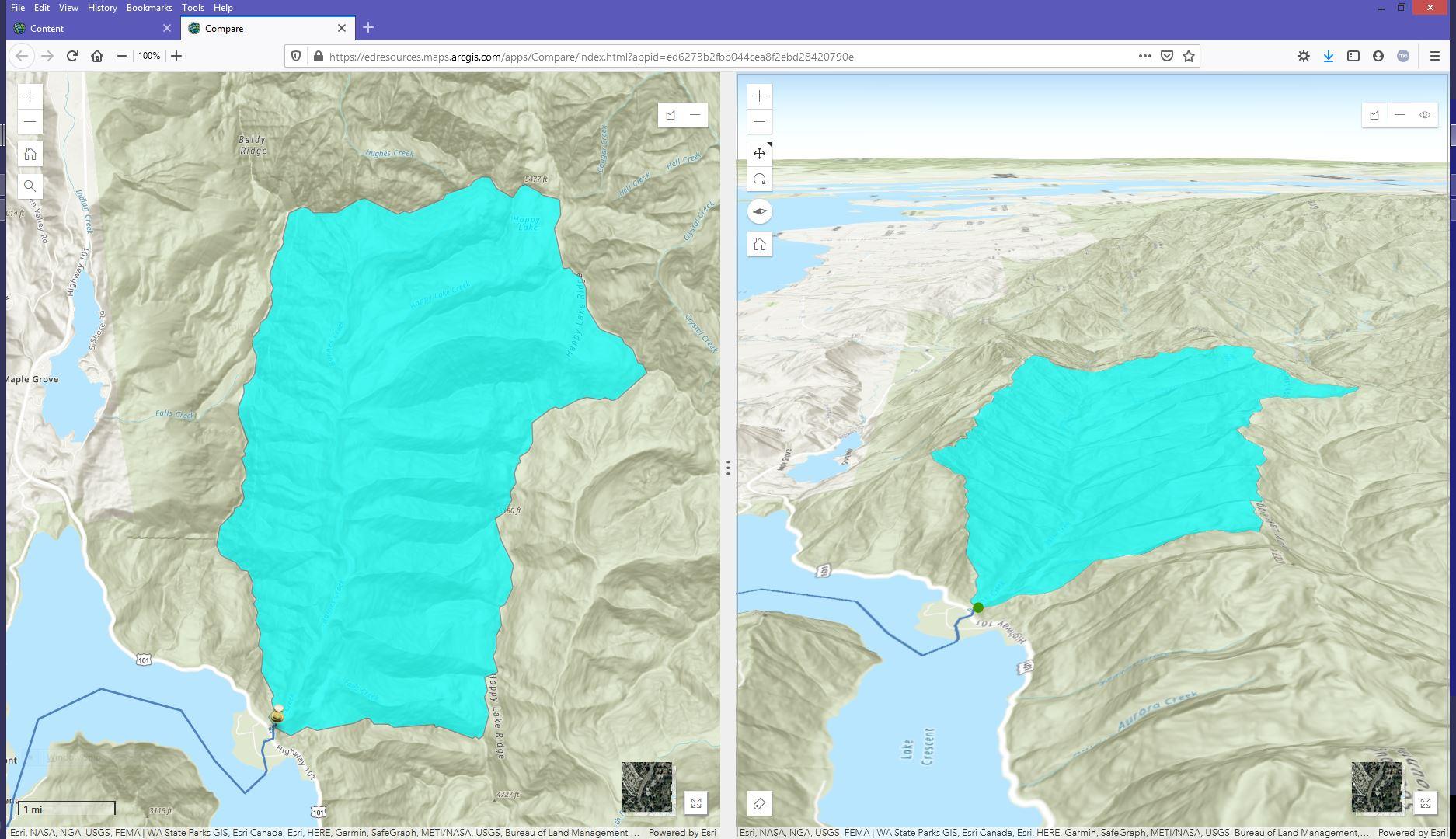Select the pan tool in 3D scene

click(x=759, y=154)
